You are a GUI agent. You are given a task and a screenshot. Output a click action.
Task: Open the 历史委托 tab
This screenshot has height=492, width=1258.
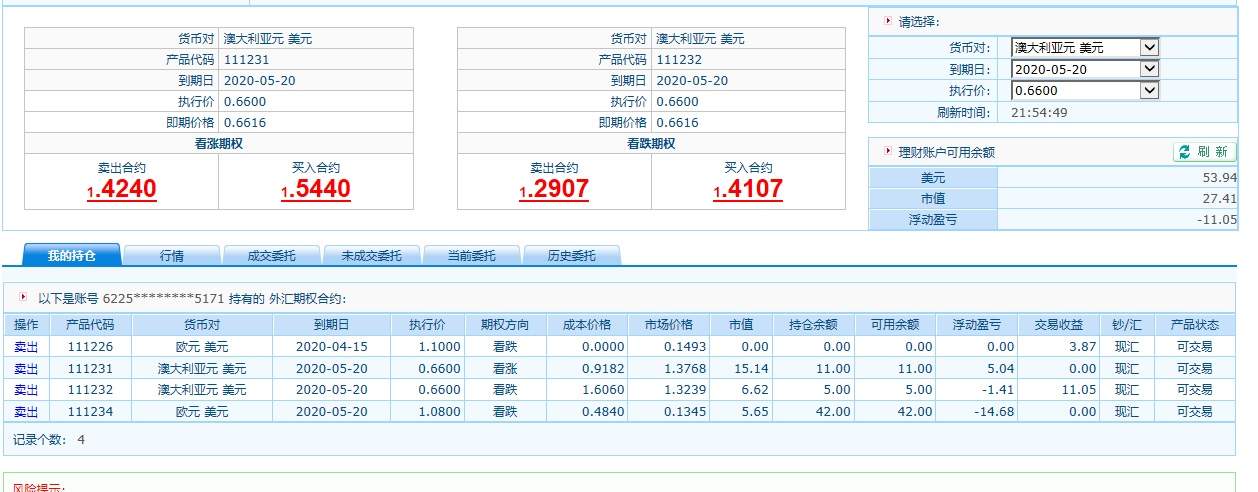[x=571, y=255]
